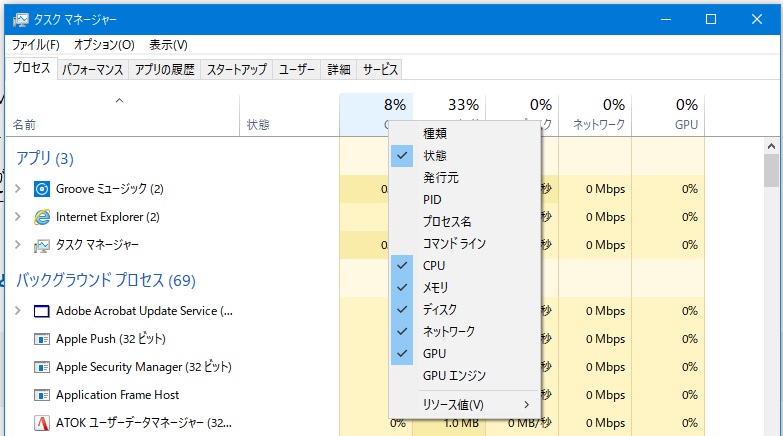Select the Apple Security Manager (32 ビット) name
The width and height of the screenshot is (783, 436).
point(144,367)
